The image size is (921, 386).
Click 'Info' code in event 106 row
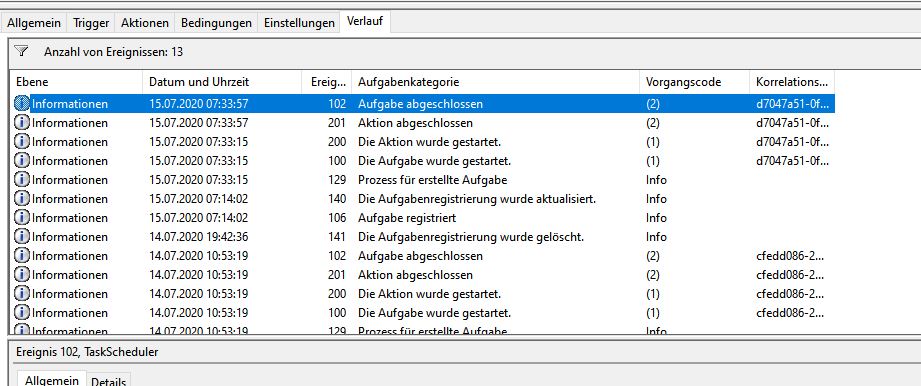[x=656, y=218]
